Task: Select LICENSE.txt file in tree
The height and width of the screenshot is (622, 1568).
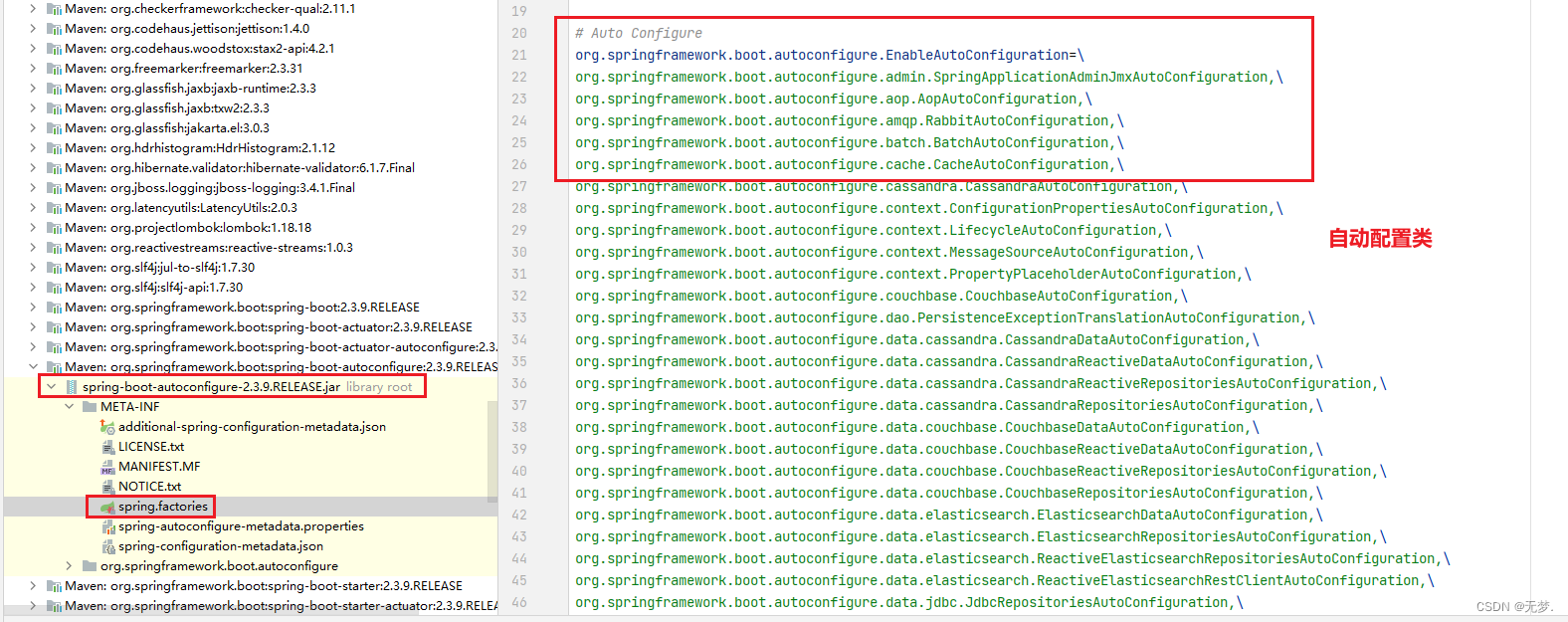Action: 151,446
